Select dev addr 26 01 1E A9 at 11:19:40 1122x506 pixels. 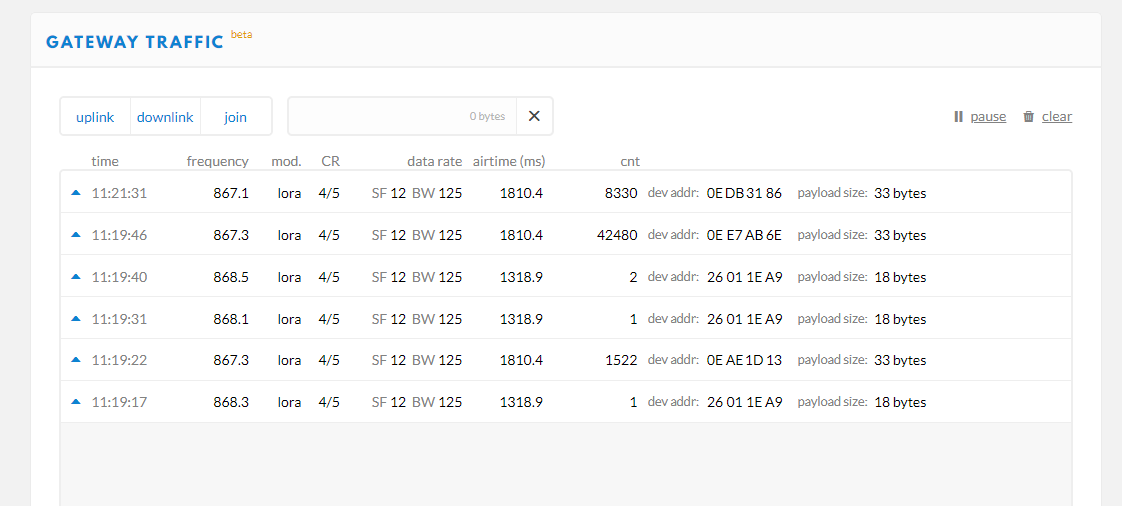744,277
